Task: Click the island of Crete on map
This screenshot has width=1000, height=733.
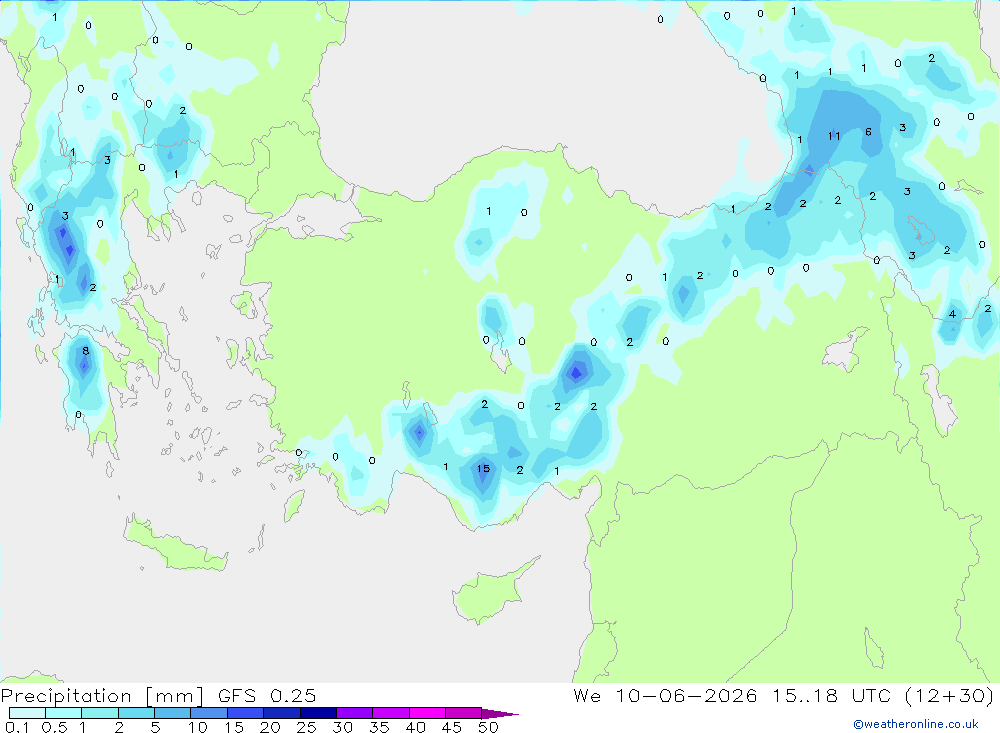Action: tap(175, 544)
